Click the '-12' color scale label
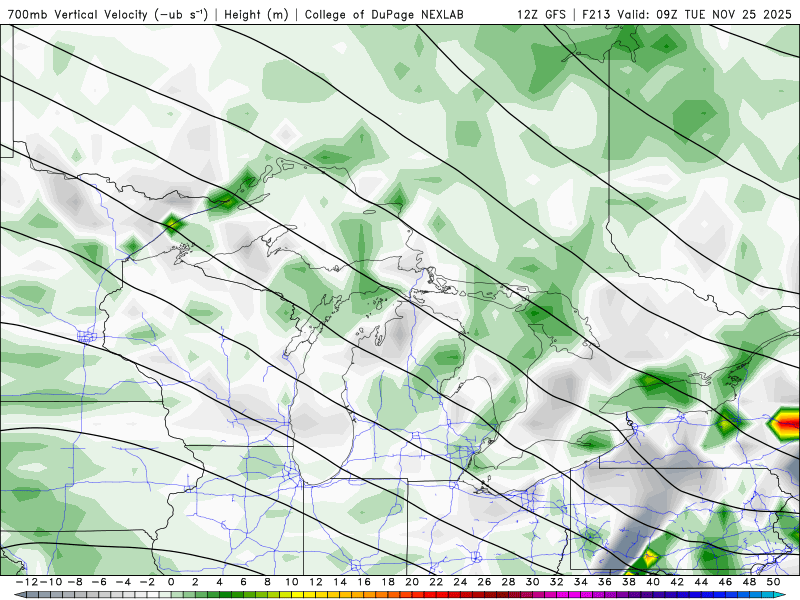This screenshot has height=600, width=800. 27,582
